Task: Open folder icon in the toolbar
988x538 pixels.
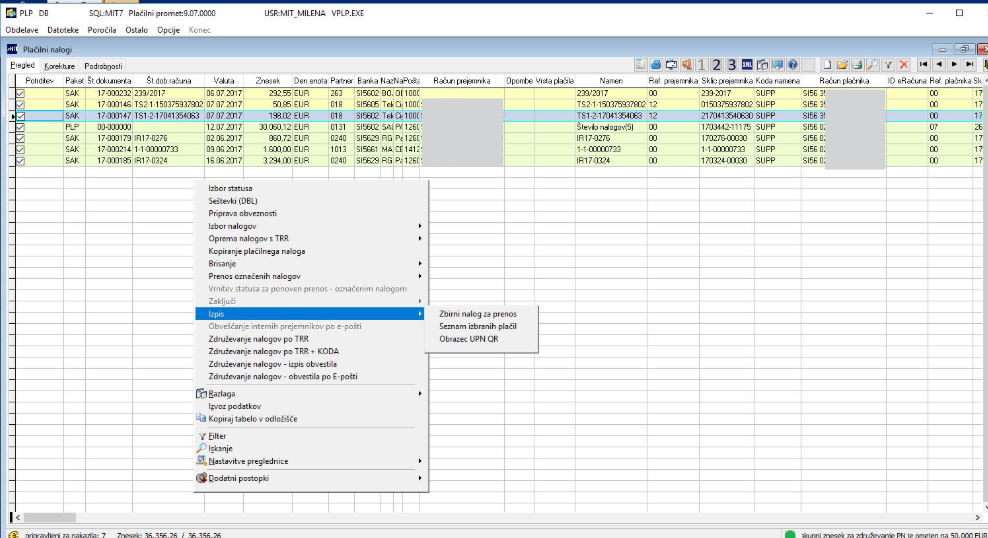Action: [842, 64]
